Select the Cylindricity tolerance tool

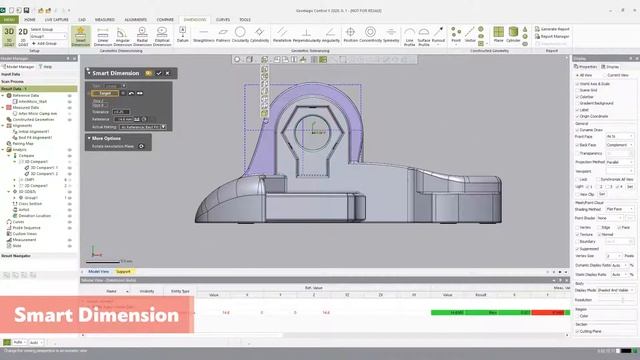[259, 35]
